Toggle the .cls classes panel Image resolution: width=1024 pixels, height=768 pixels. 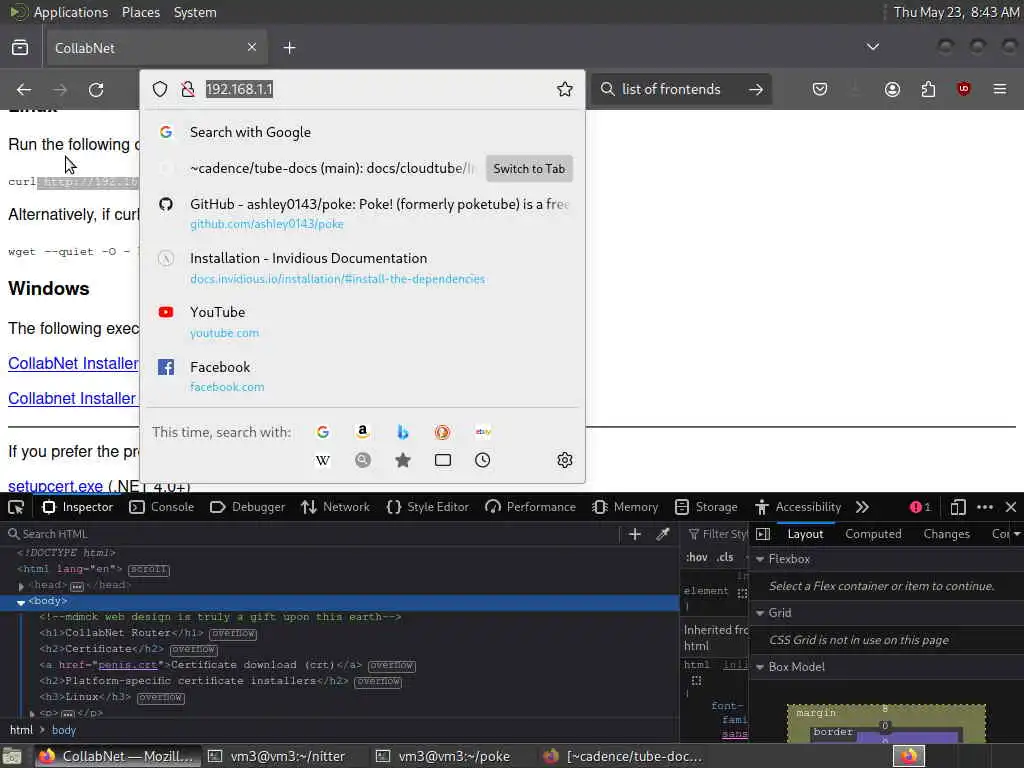click(725, 558)
